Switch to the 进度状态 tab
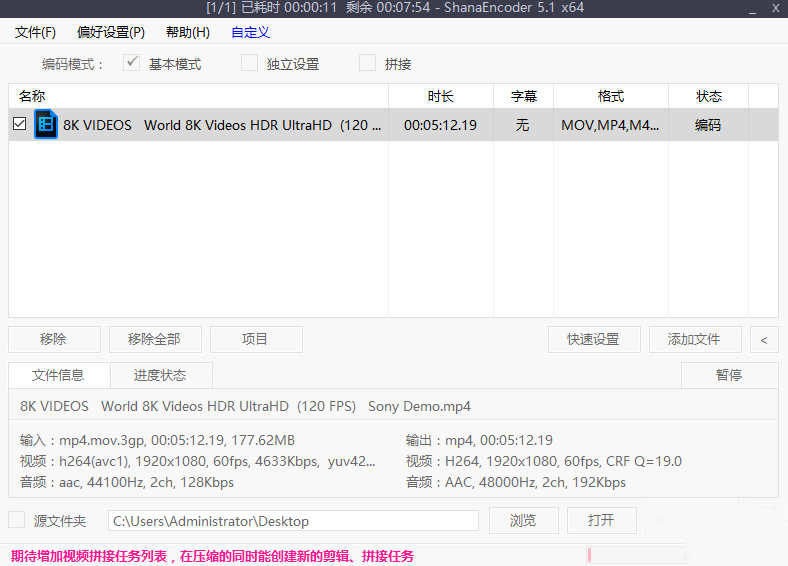This screenshot has width=788, height=566. point(161,375)
